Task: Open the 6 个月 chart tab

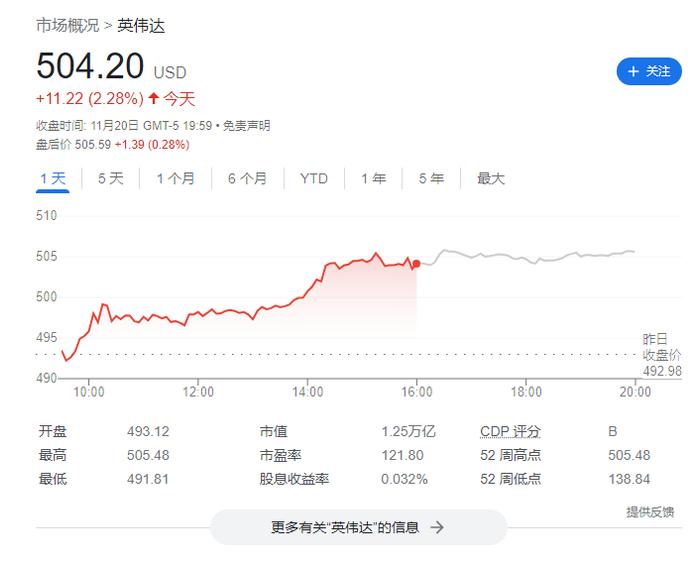Action: pos(247,179)
